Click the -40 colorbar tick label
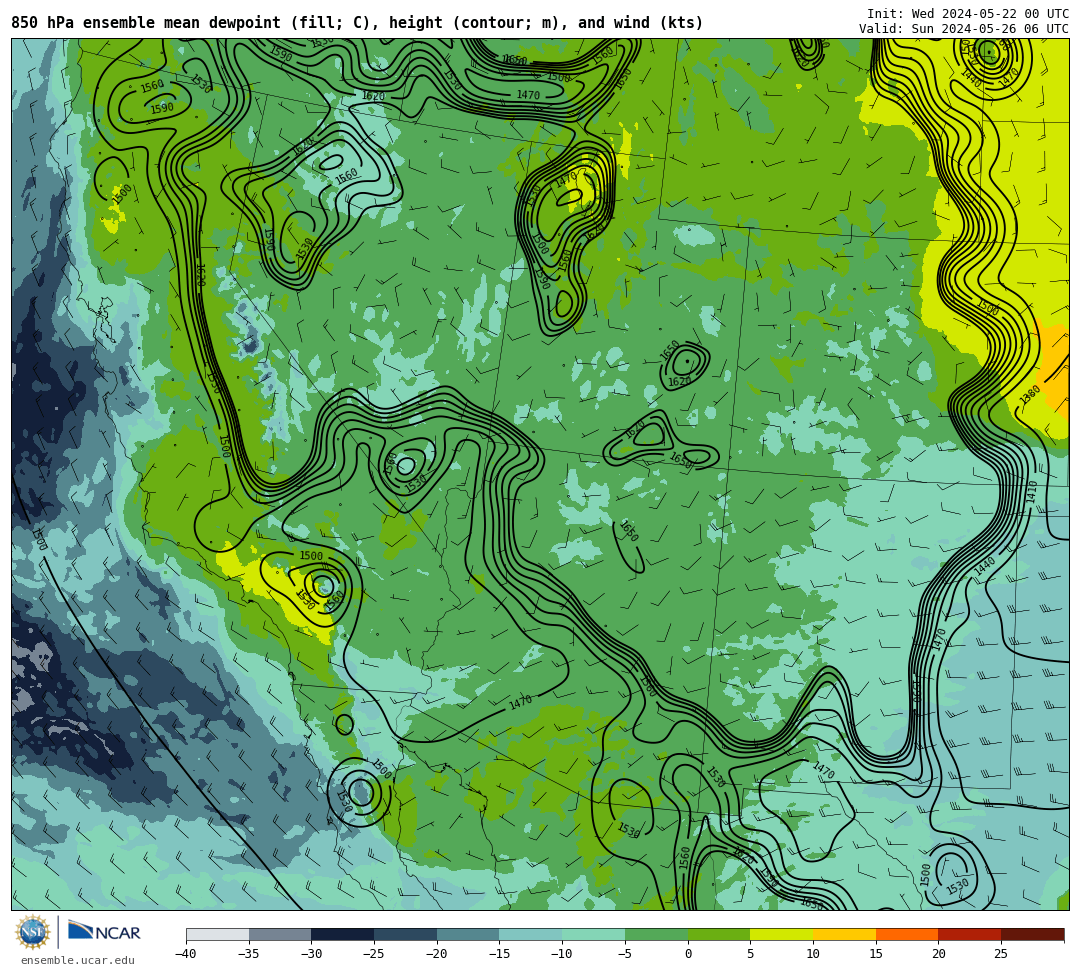 (x=185, y=954)
